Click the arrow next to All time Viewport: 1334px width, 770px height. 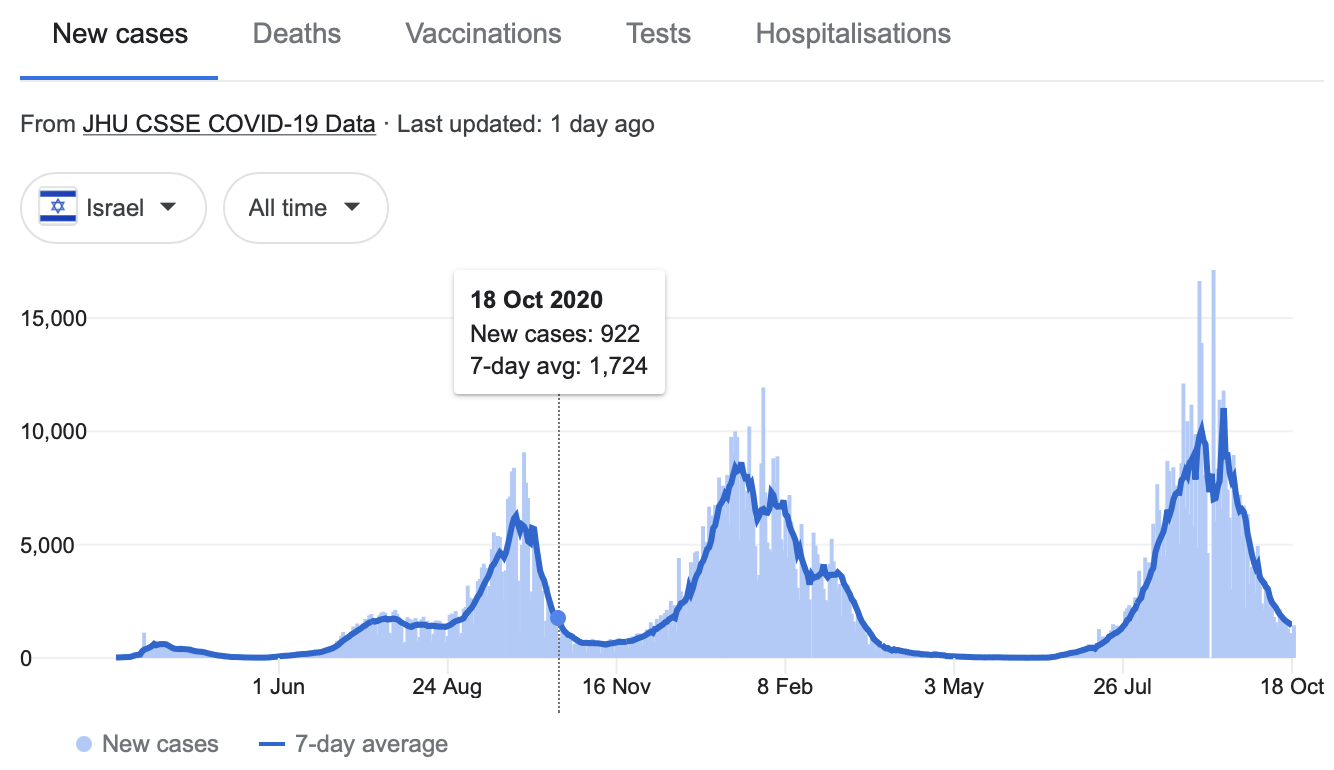(x=351, y=207)
